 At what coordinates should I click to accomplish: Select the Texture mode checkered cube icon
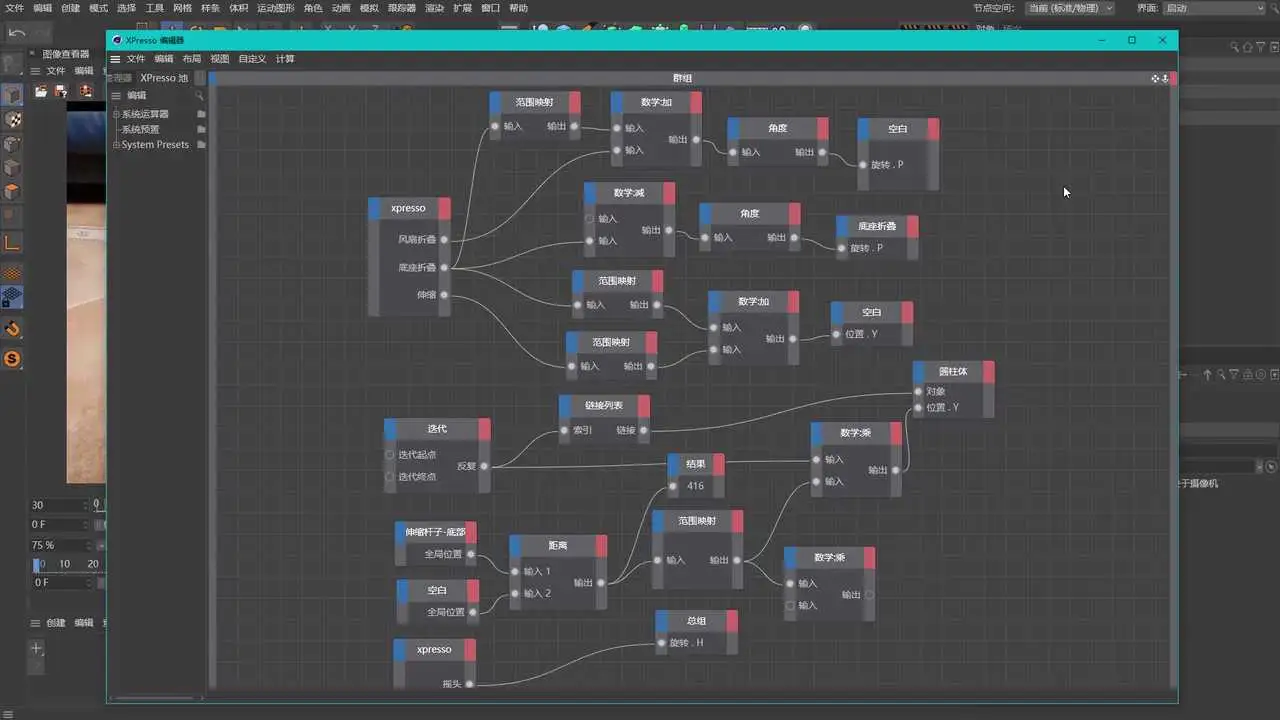point(13,119)
